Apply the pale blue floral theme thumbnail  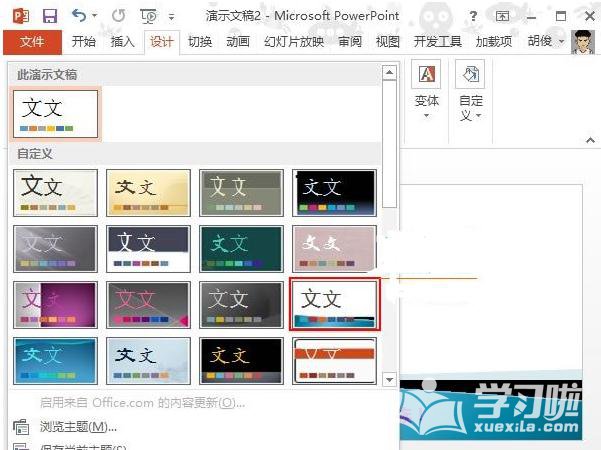pos(148,361)
